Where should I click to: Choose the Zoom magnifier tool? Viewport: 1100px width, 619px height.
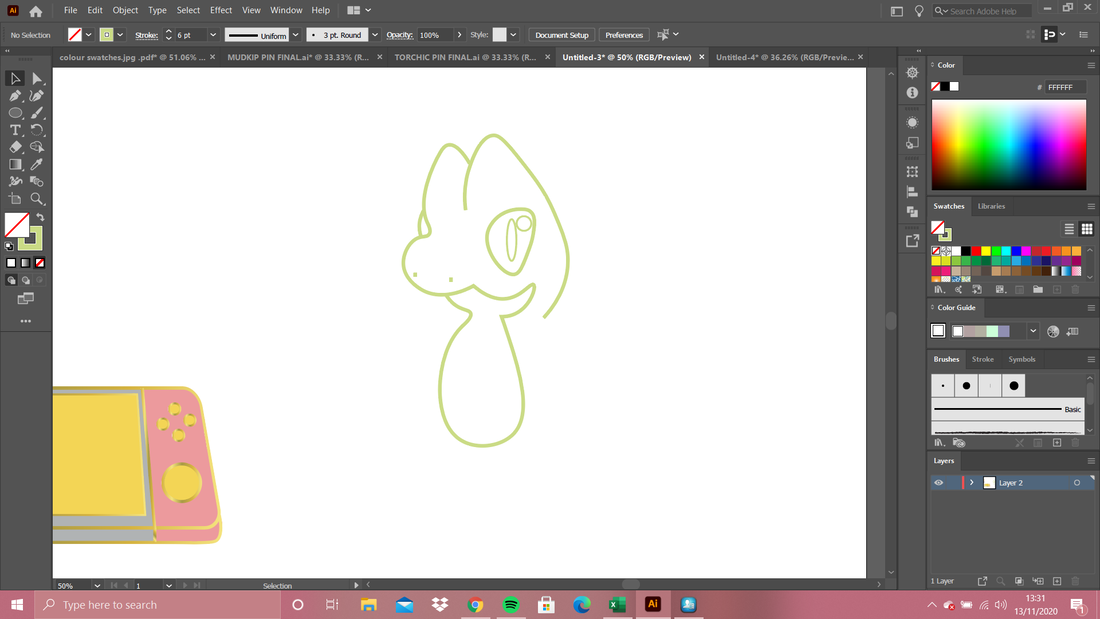pyautogui.click(x=37, y=199)
